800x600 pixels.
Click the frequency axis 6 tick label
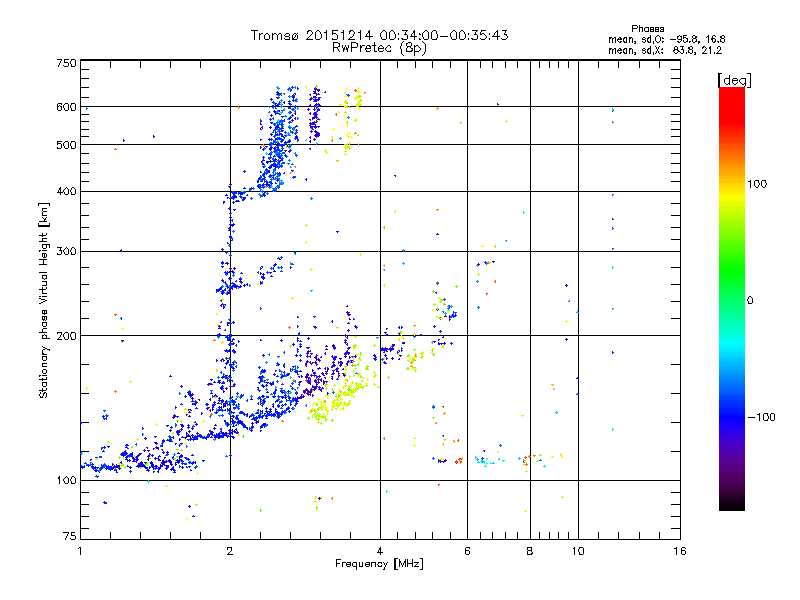click(x=467, y=551)
